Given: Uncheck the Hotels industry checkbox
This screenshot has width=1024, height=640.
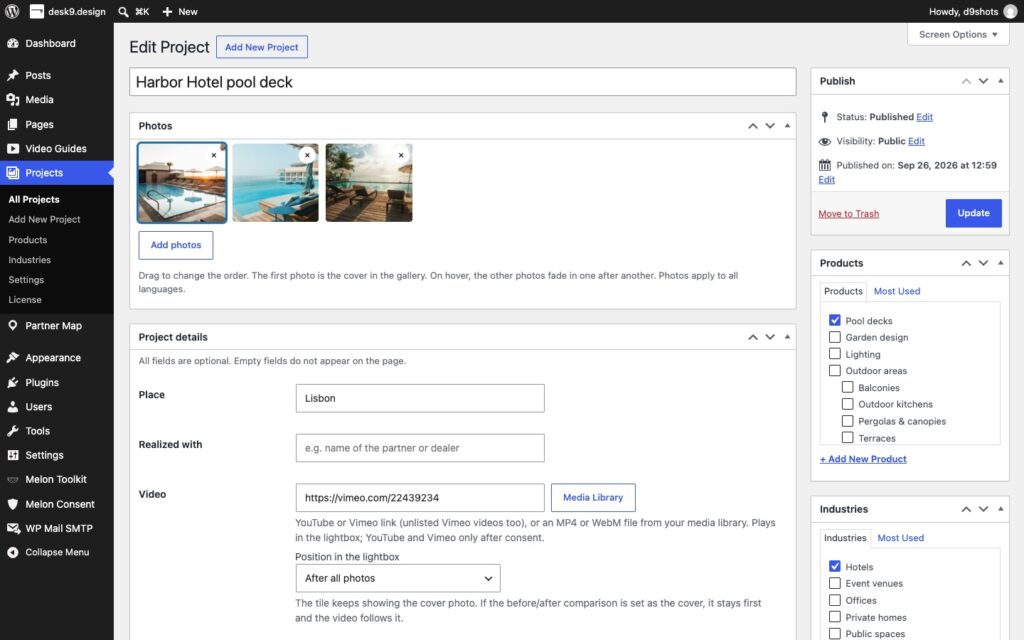Looking at the screenshot, I should click(835, 566).
